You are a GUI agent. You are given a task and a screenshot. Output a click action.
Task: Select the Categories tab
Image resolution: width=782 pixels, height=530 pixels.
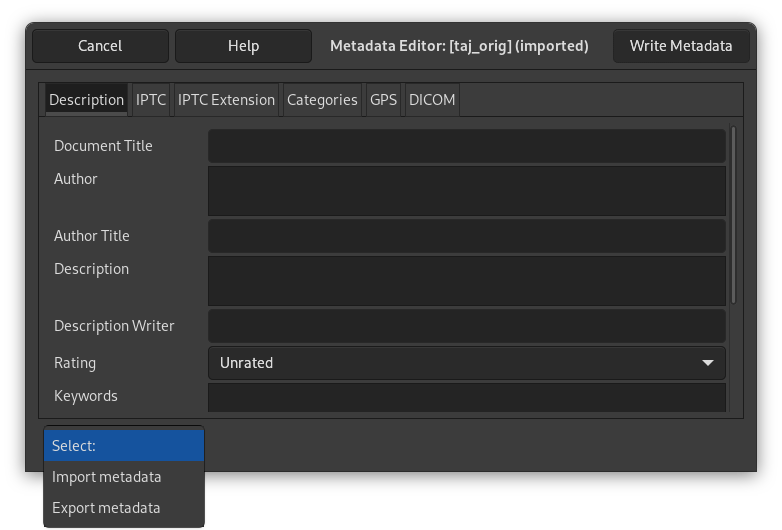click(x=322, y=100)
